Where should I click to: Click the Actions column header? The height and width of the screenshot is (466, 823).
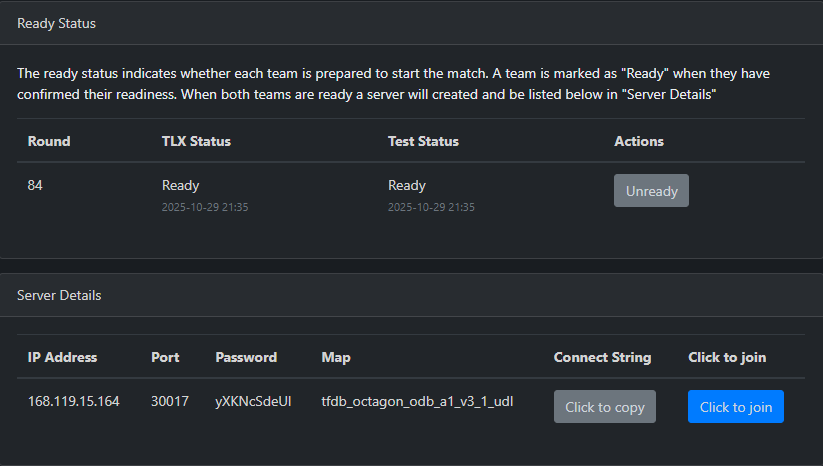tap(639, 141)
